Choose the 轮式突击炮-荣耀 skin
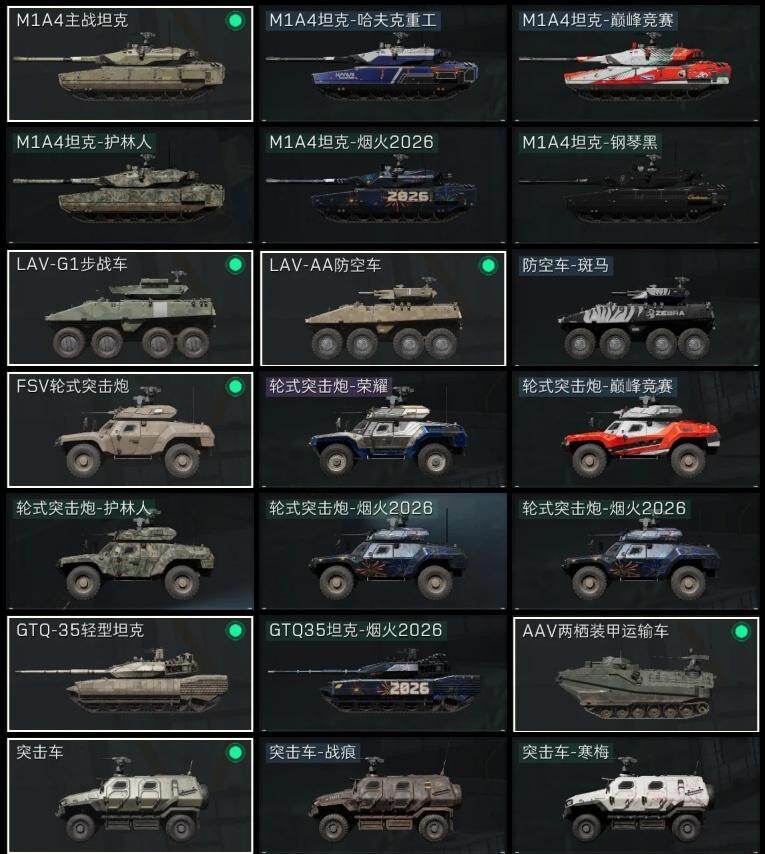The image size is (765, 854). 383,430
